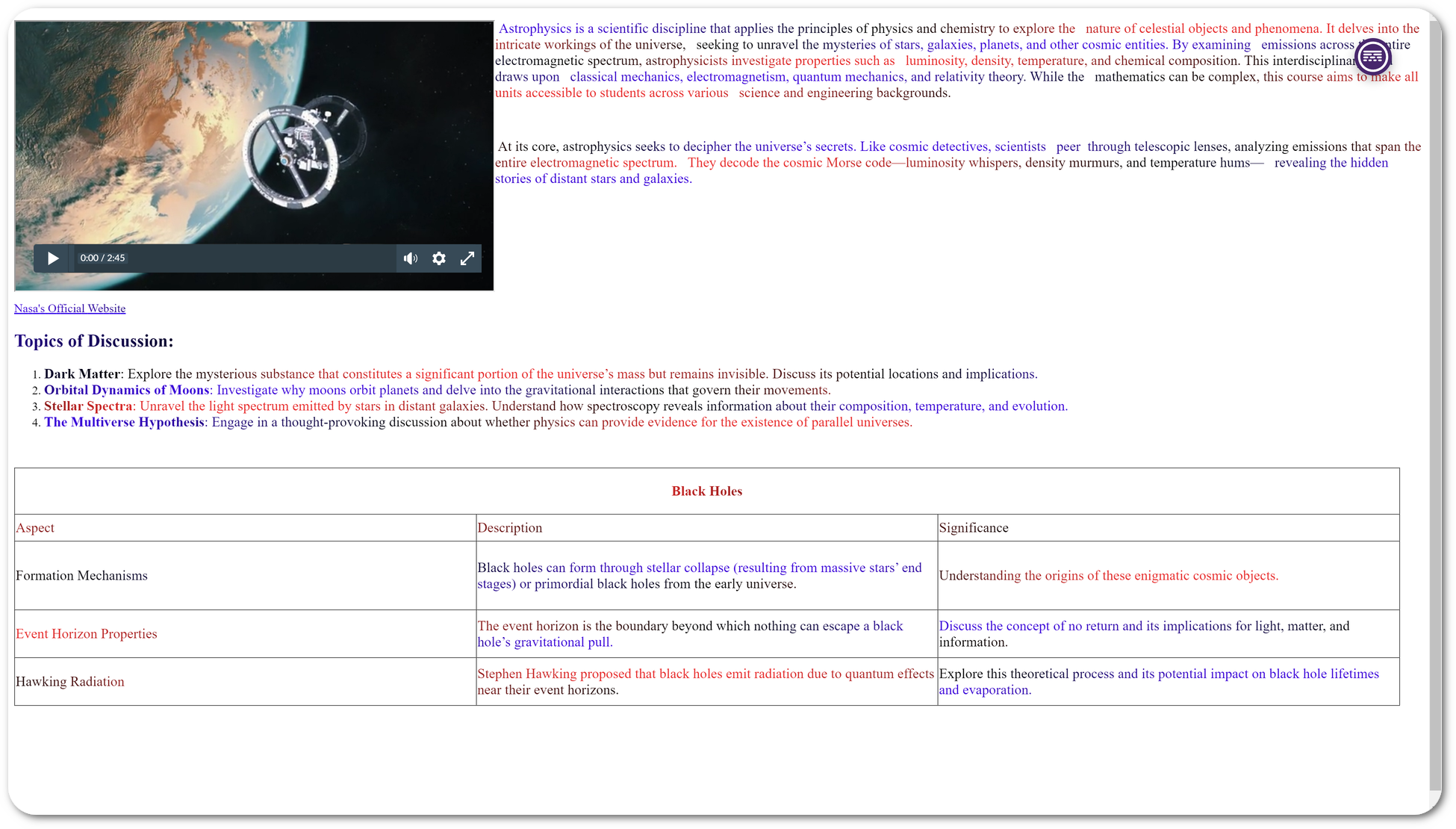Viewport: 1456px width, 829px height.
Task: Open Nasa's Official Website link
Action: click(x=69, y=308)
